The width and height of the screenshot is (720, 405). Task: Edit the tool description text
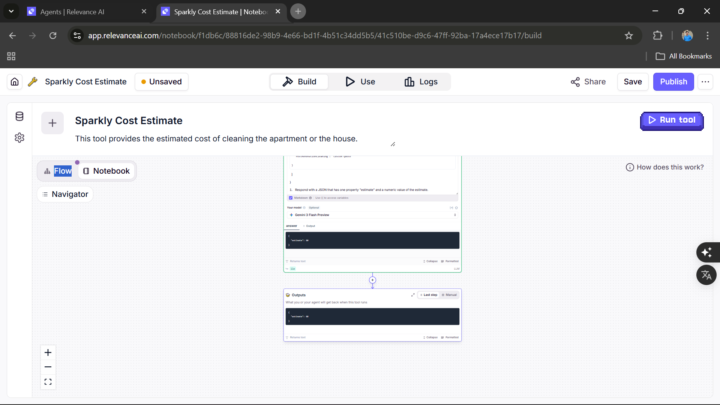(216, 139)
